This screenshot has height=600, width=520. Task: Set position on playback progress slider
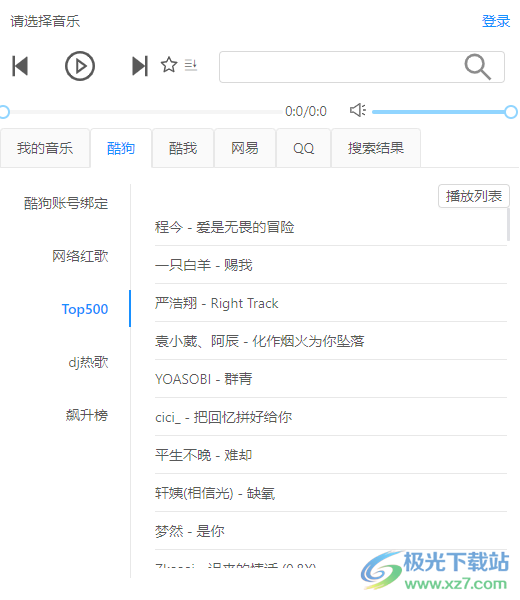(x=141, y=112)
